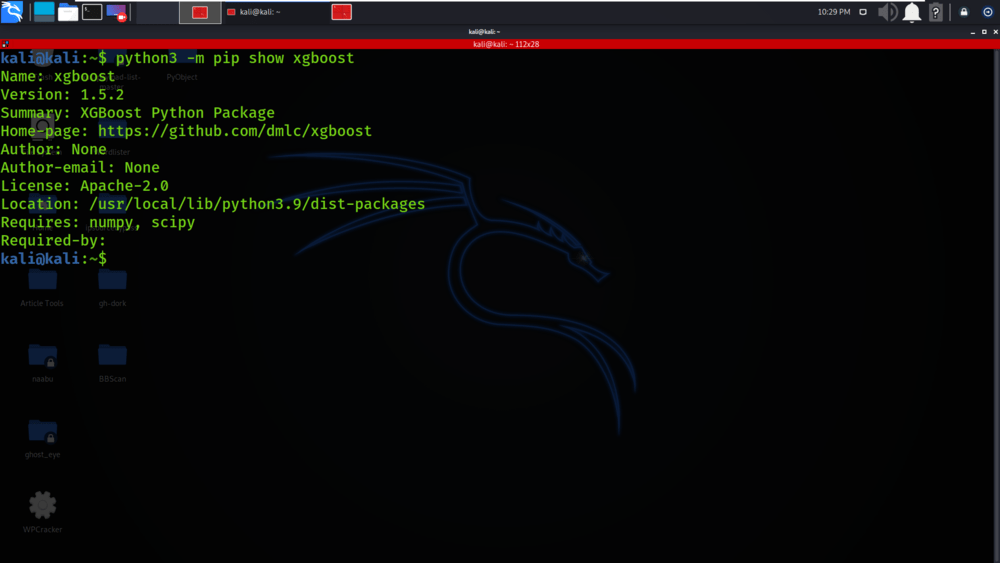The height and width of the screenshot is (563, 1000).
Task: Select the rightmost red window taskbar button
Action: [342, 12]
